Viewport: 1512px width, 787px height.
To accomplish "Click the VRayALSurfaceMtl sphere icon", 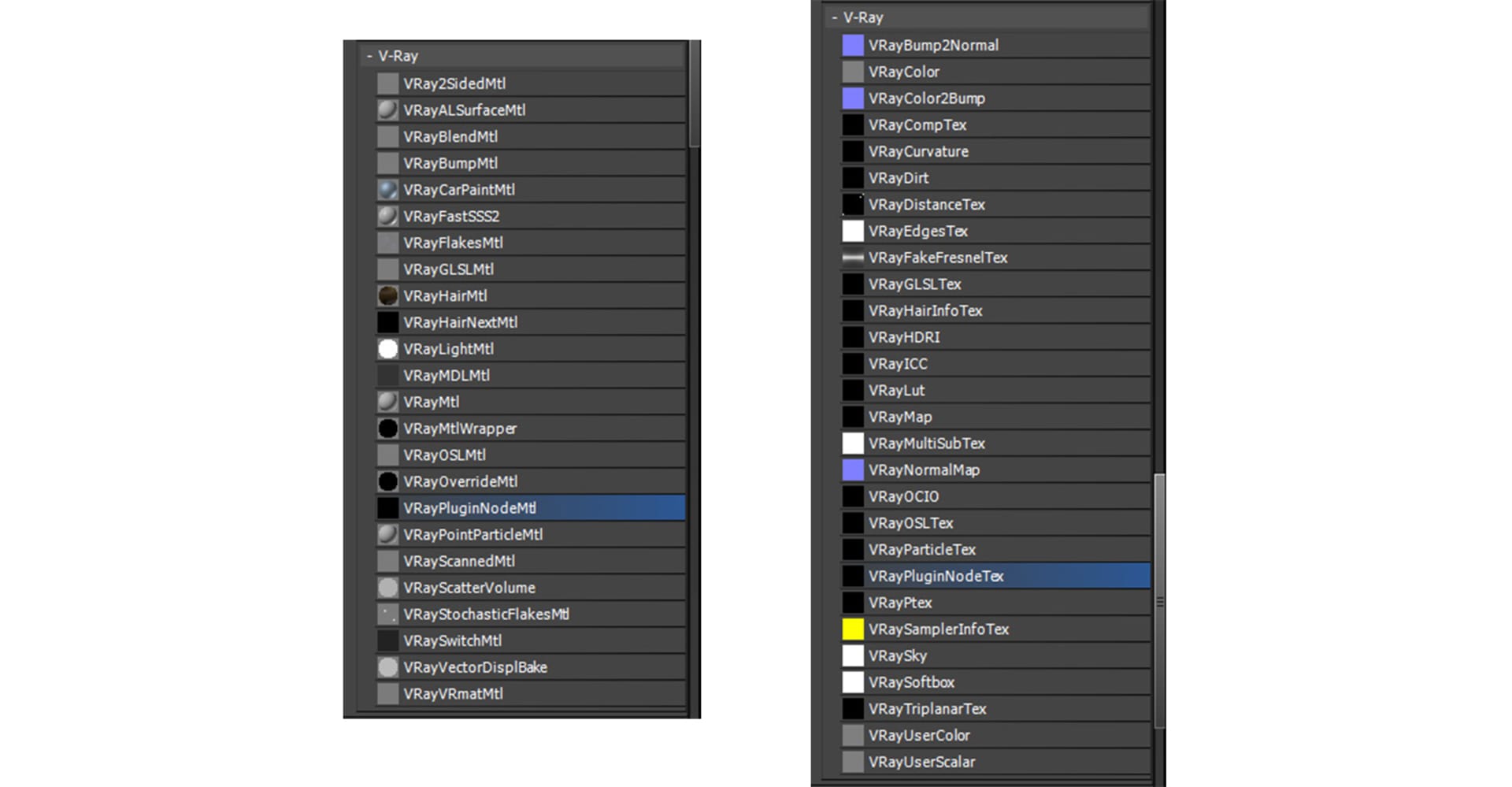I will click(x=387, y=110).
